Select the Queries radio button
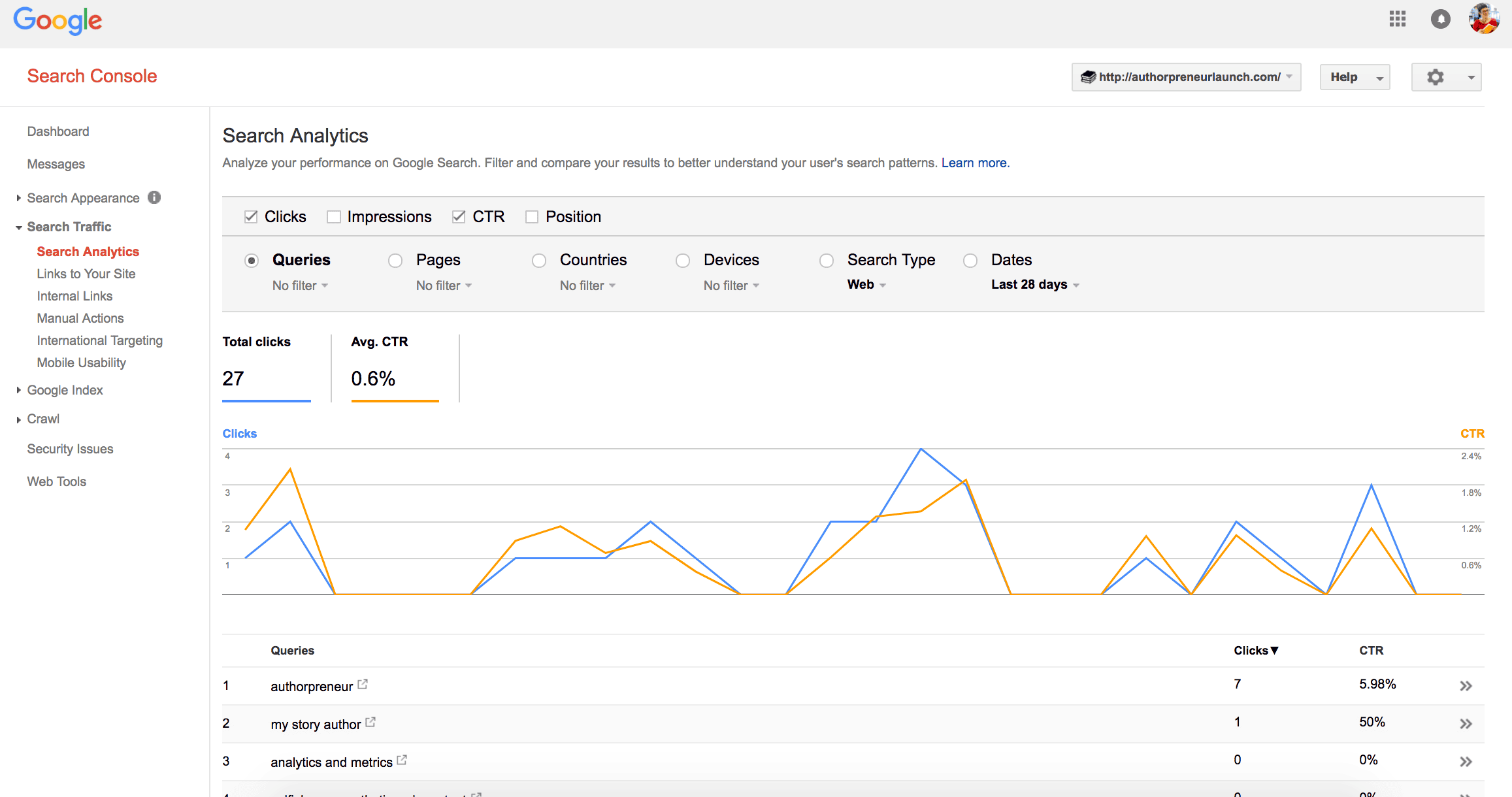Screen dimensions: 1512x797 pyautogui.click(x=252, y=261)
